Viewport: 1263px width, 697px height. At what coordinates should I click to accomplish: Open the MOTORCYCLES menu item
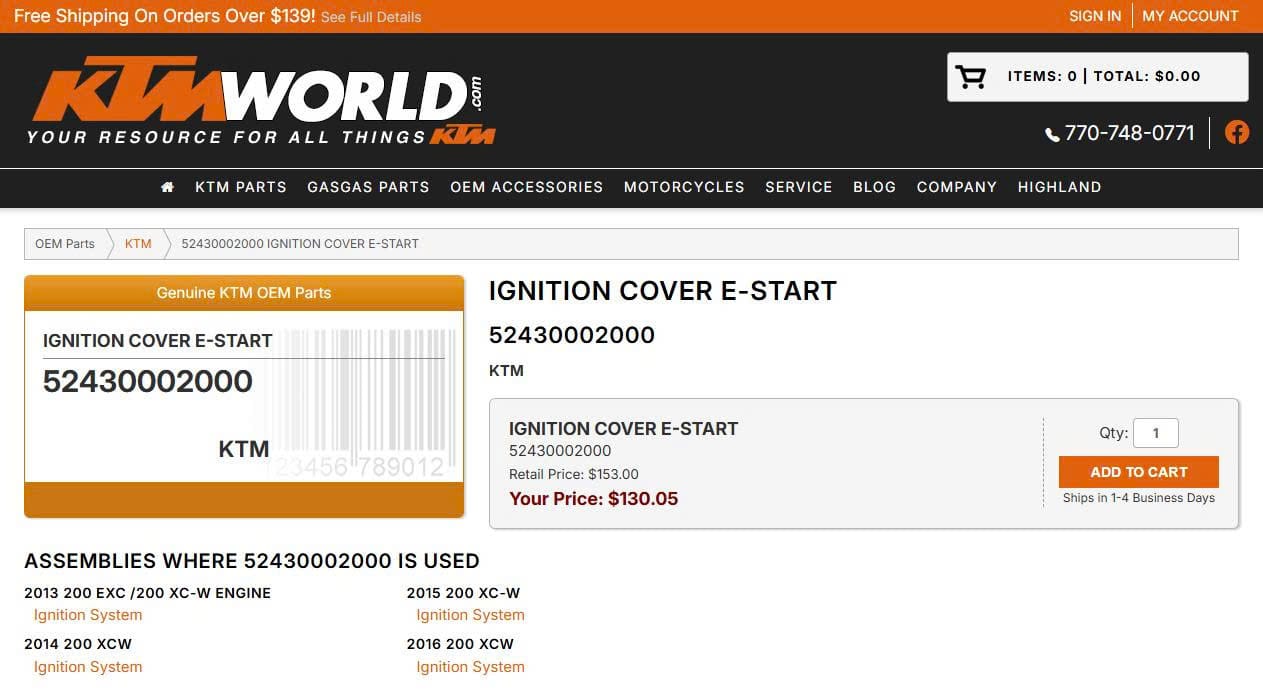[x=684, y=187]
